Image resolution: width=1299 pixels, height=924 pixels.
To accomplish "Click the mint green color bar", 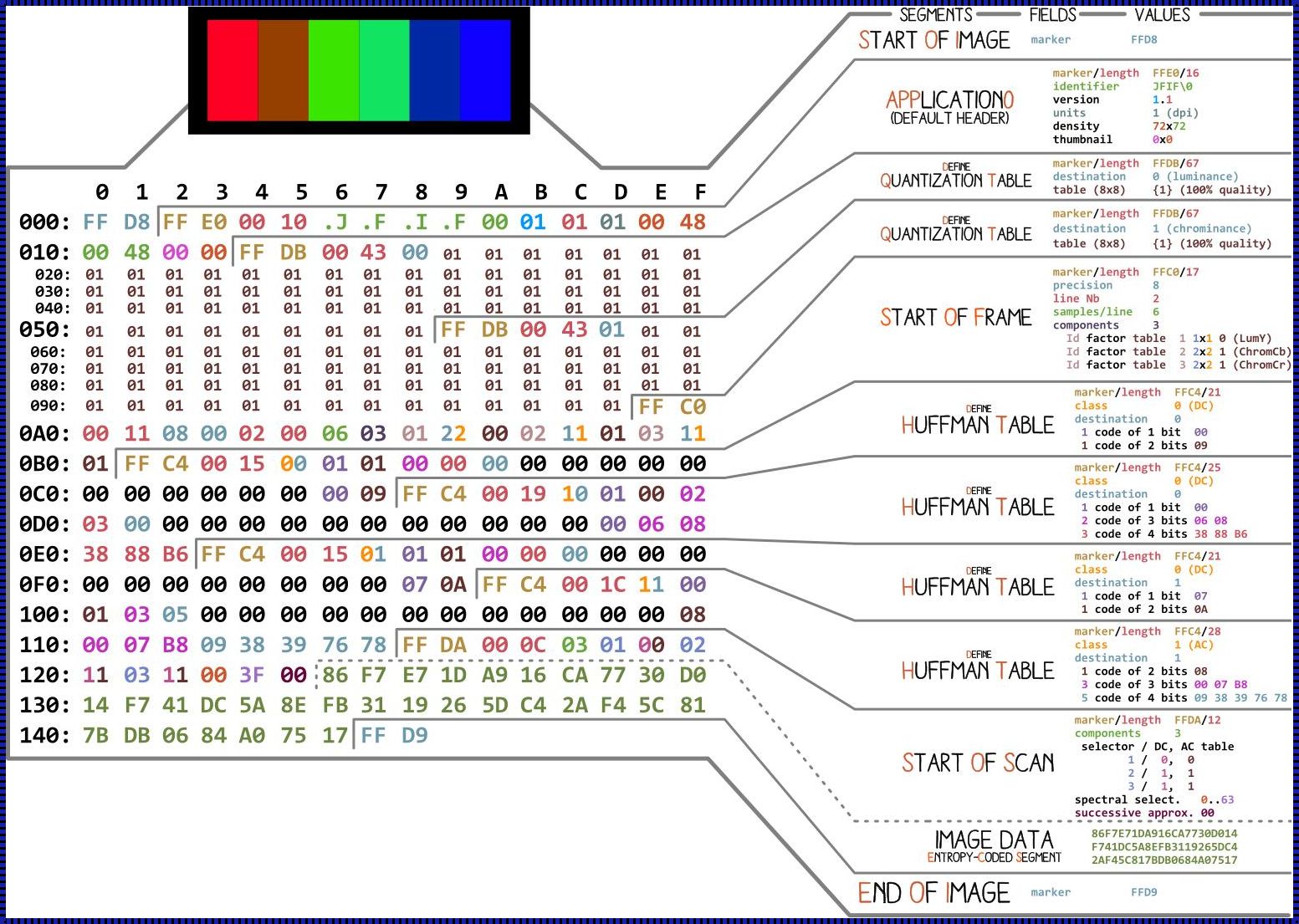I will tap(385, 70).
